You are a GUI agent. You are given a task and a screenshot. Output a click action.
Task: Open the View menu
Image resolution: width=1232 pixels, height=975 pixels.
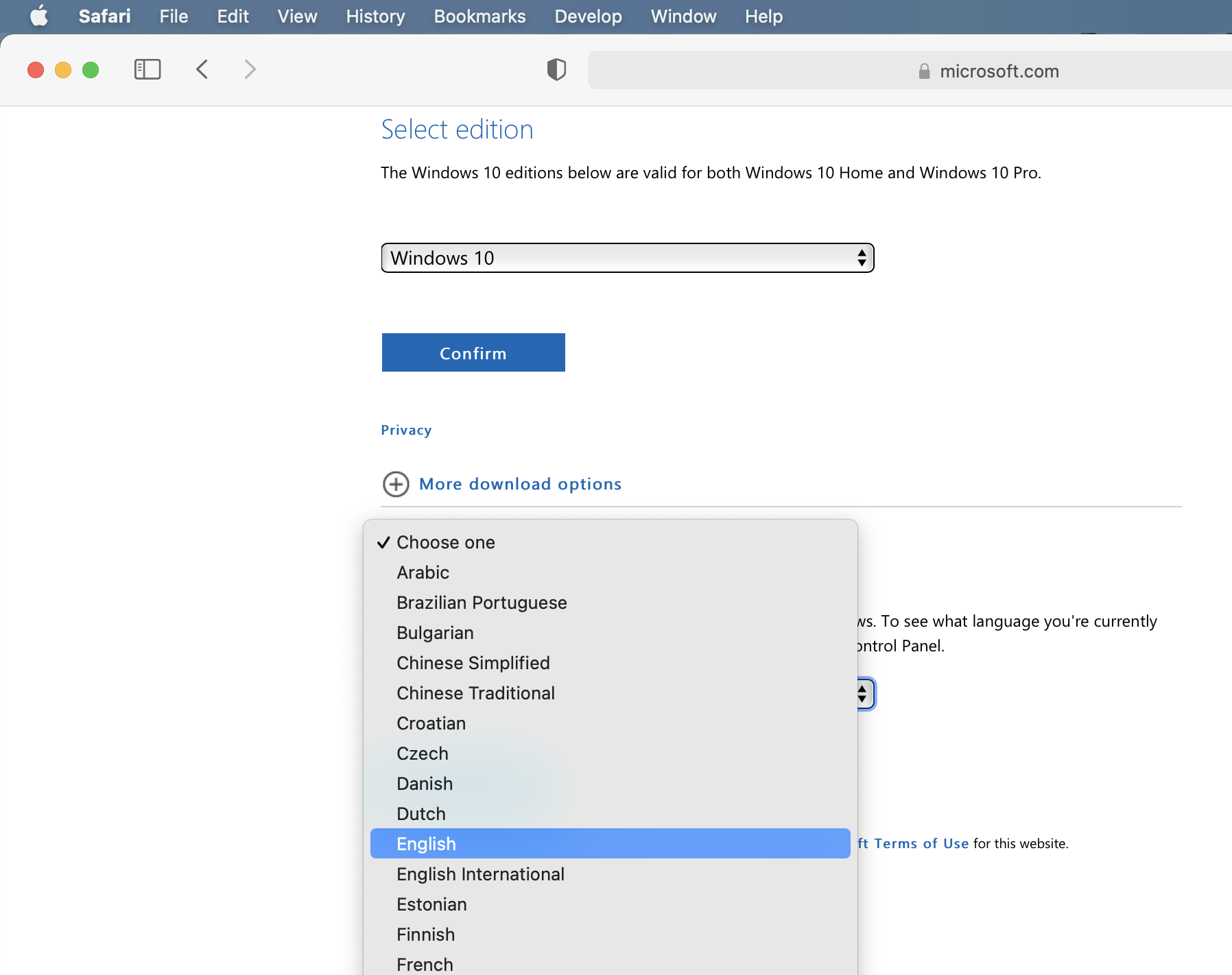click(297, 16)
